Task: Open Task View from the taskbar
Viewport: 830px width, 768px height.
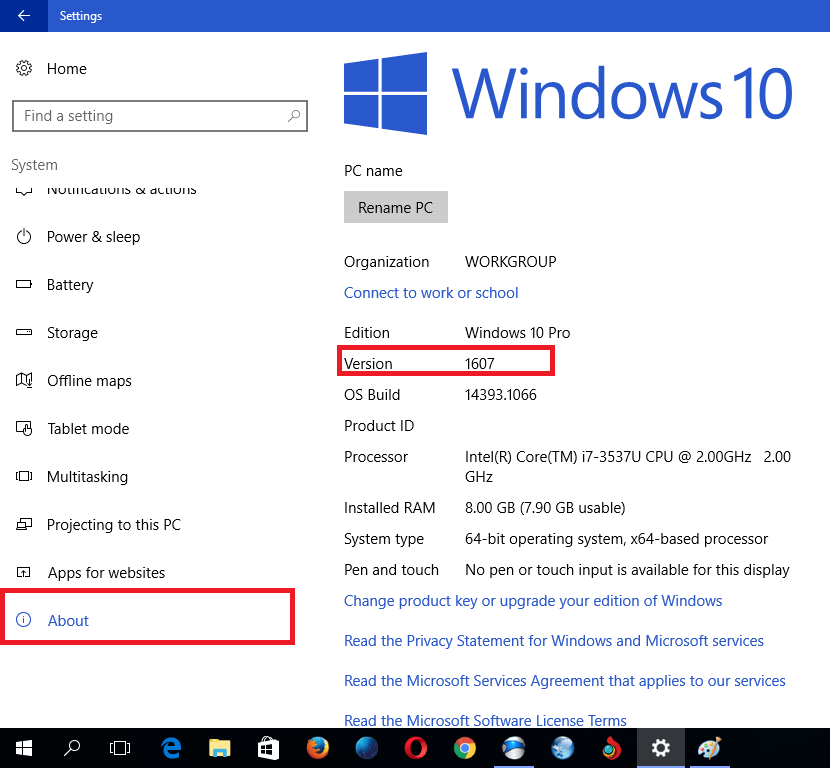Action: (x=120, y=748)
